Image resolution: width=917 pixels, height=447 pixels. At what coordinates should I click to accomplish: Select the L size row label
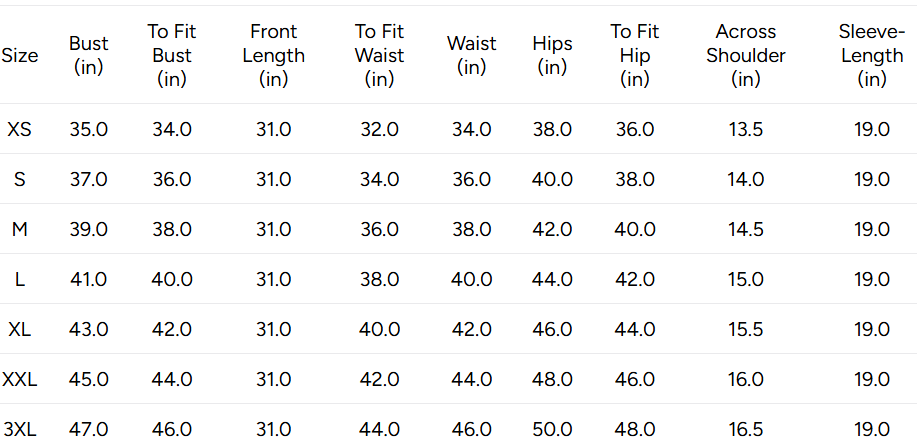pyautogui.click(x=20, y=280)
